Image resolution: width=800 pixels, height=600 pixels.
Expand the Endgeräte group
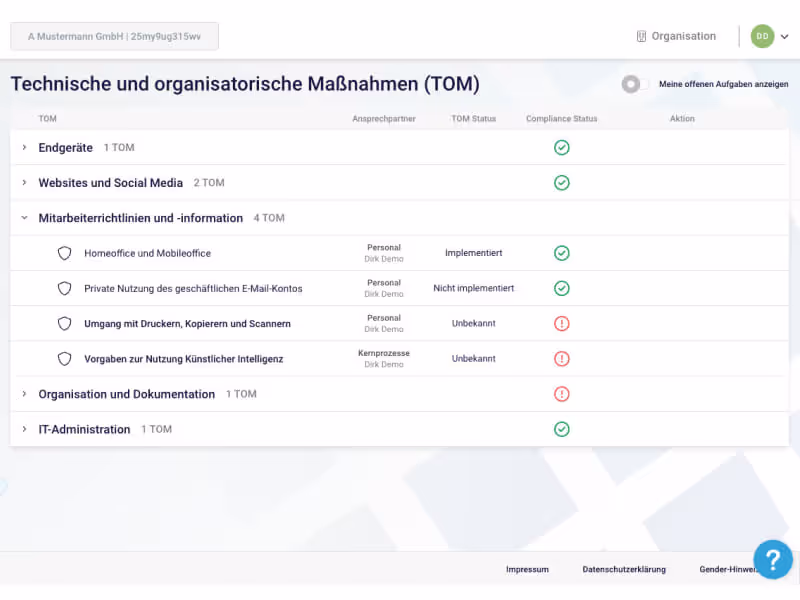click(x=24, y=147)
